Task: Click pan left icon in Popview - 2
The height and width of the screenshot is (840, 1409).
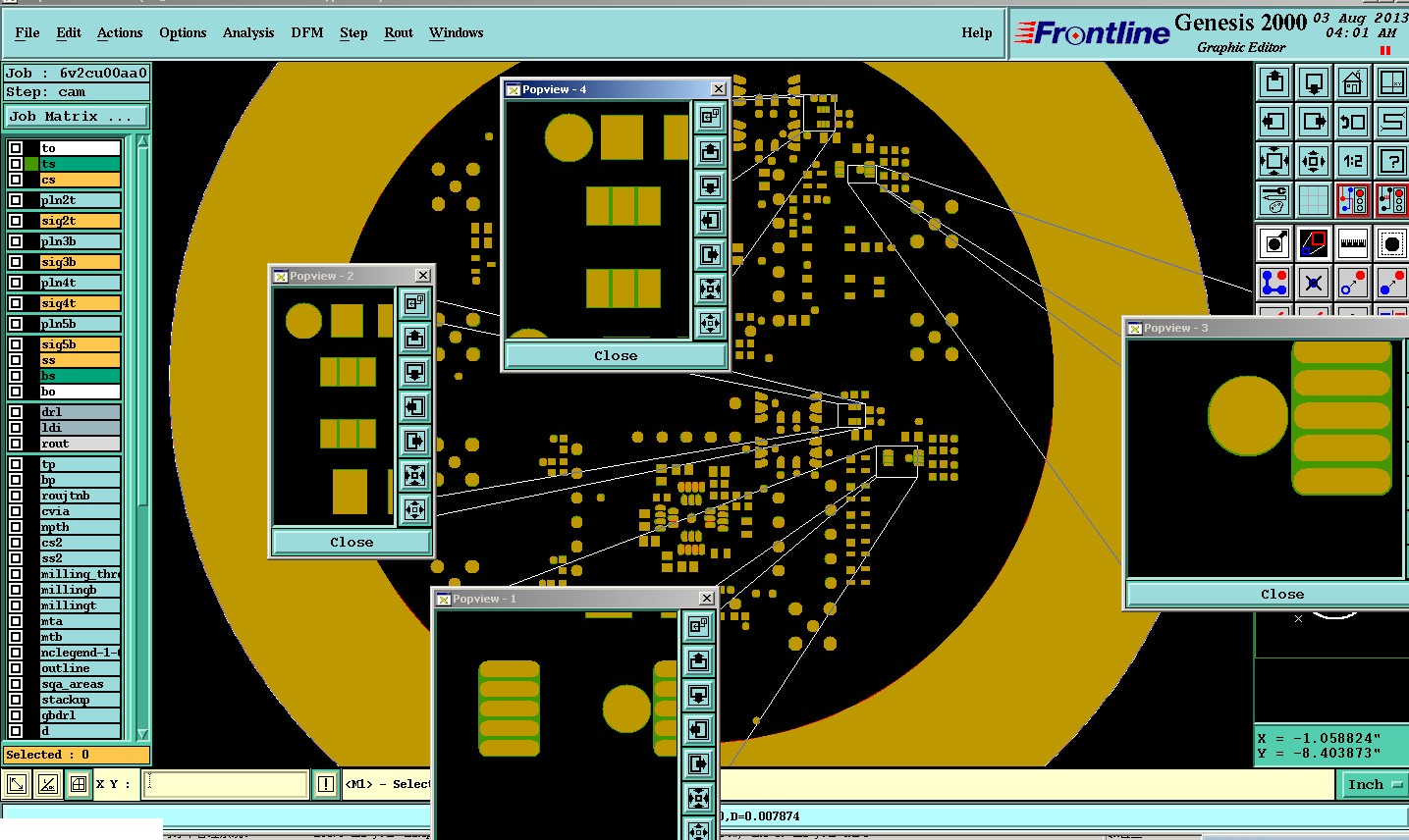Action: pyautogui.click(x=414, y=407)
